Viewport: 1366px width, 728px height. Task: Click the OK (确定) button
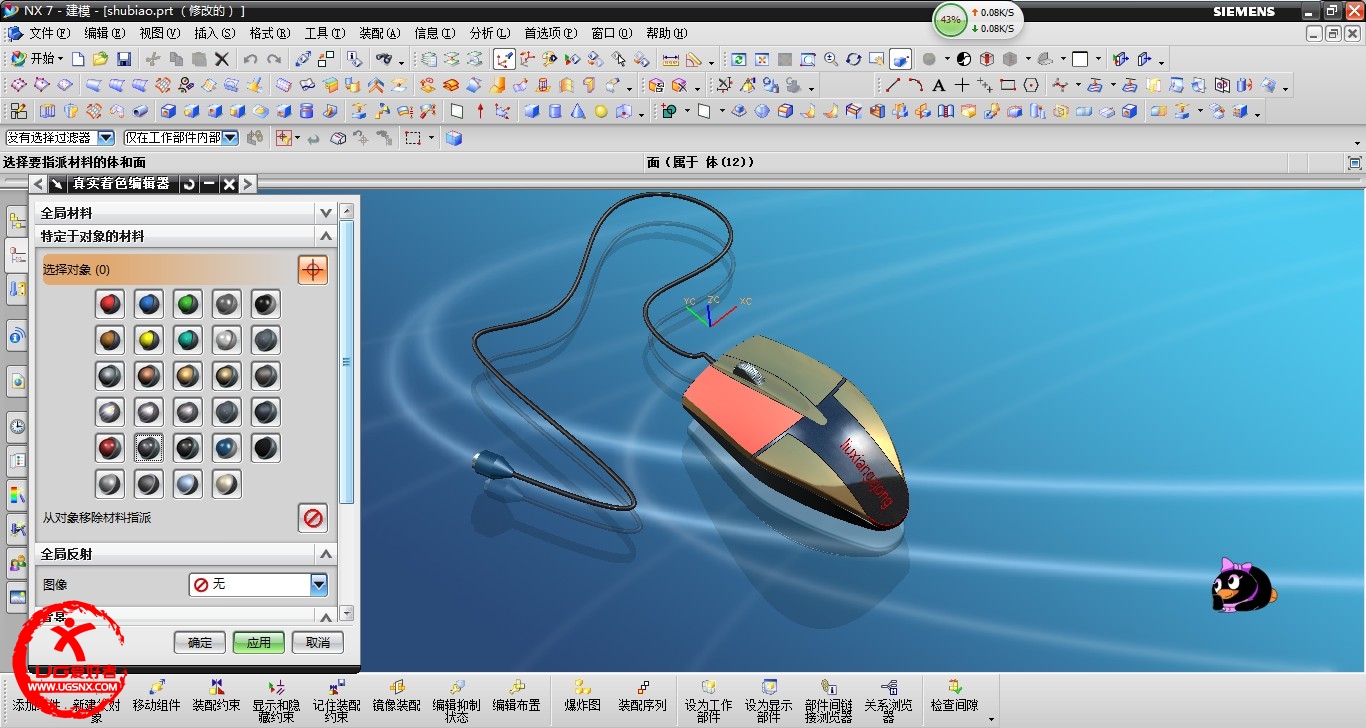coord(200,642)
